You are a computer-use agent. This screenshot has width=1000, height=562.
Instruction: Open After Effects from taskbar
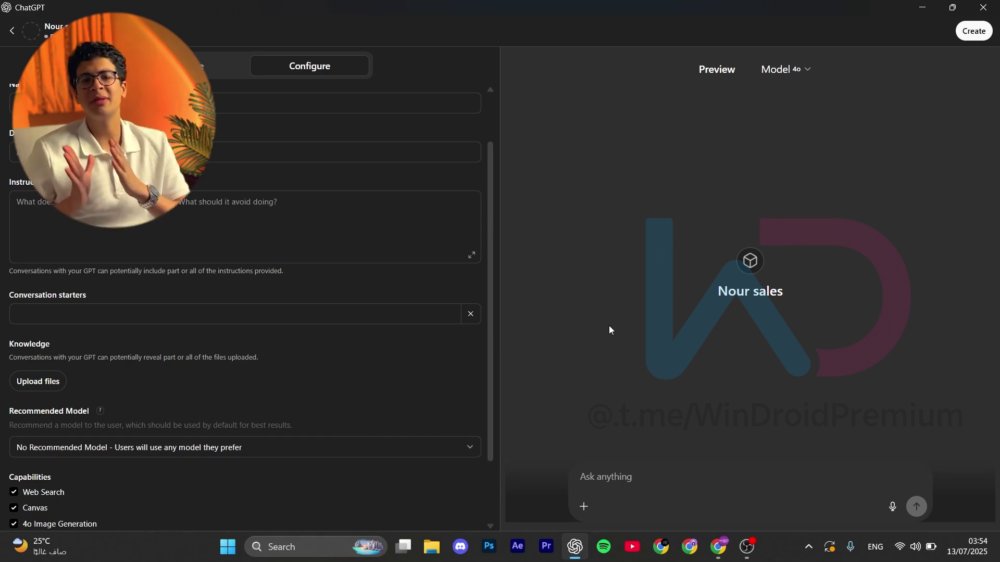(518, 547)
